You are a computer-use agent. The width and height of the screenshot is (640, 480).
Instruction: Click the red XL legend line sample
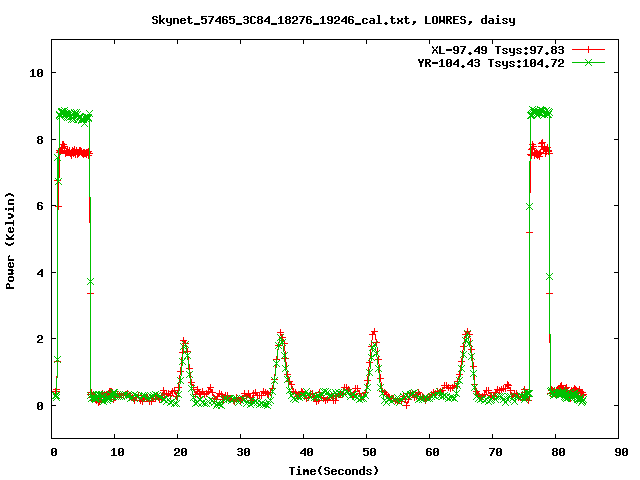588,50
